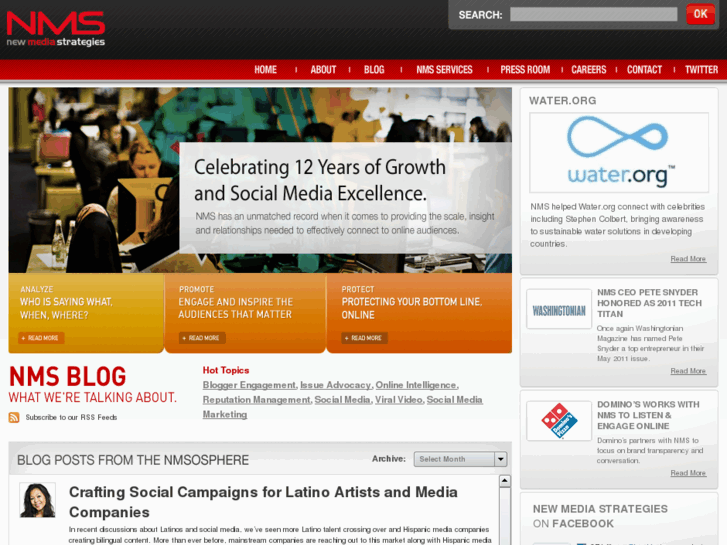Click 'Protecting your bottom line, online' heading
Image resolution: width=727 pixels, height=545 pixels.
(x=412, y=308)
